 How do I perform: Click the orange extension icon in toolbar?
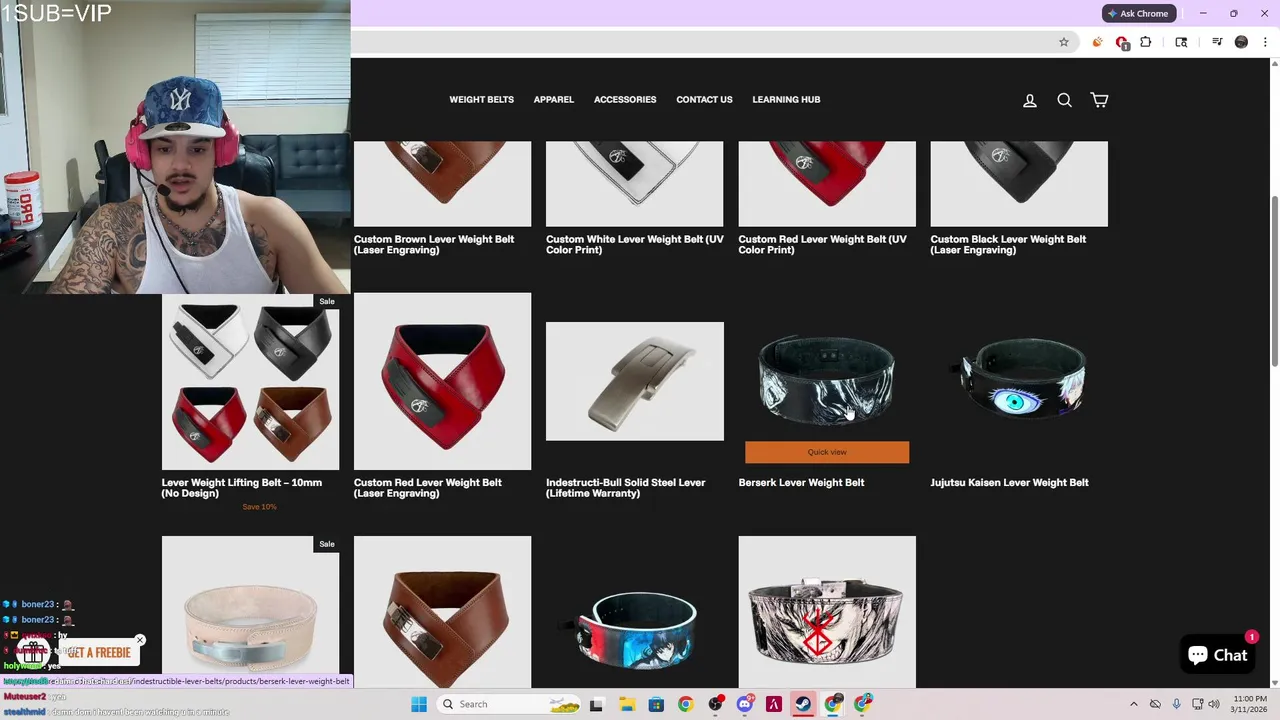(x=1097, y=42)
